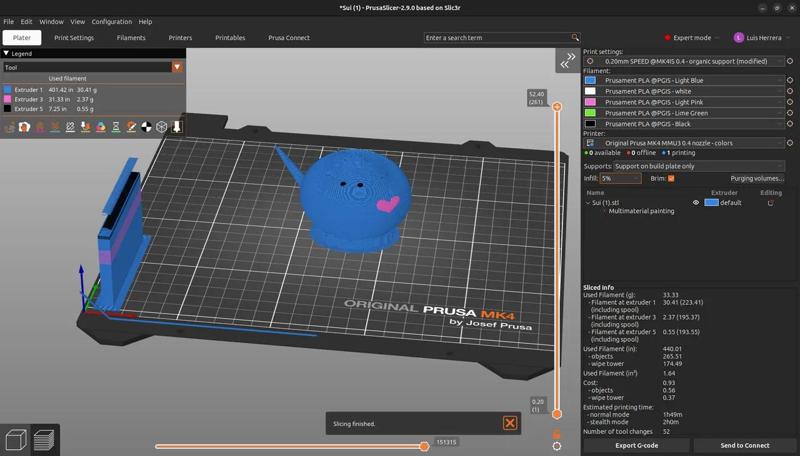Open the Supports dropdown
Screen dimensions: 800x456
[x=697, y=166]
